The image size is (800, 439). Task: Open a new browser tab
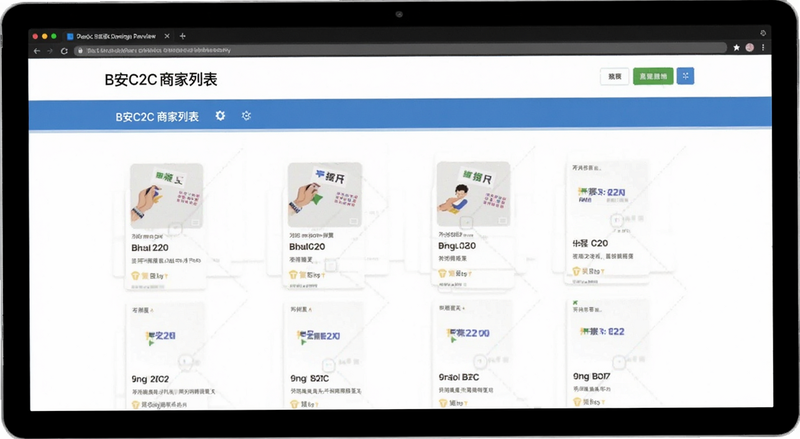pyautogui.click(x=183, y=36)
